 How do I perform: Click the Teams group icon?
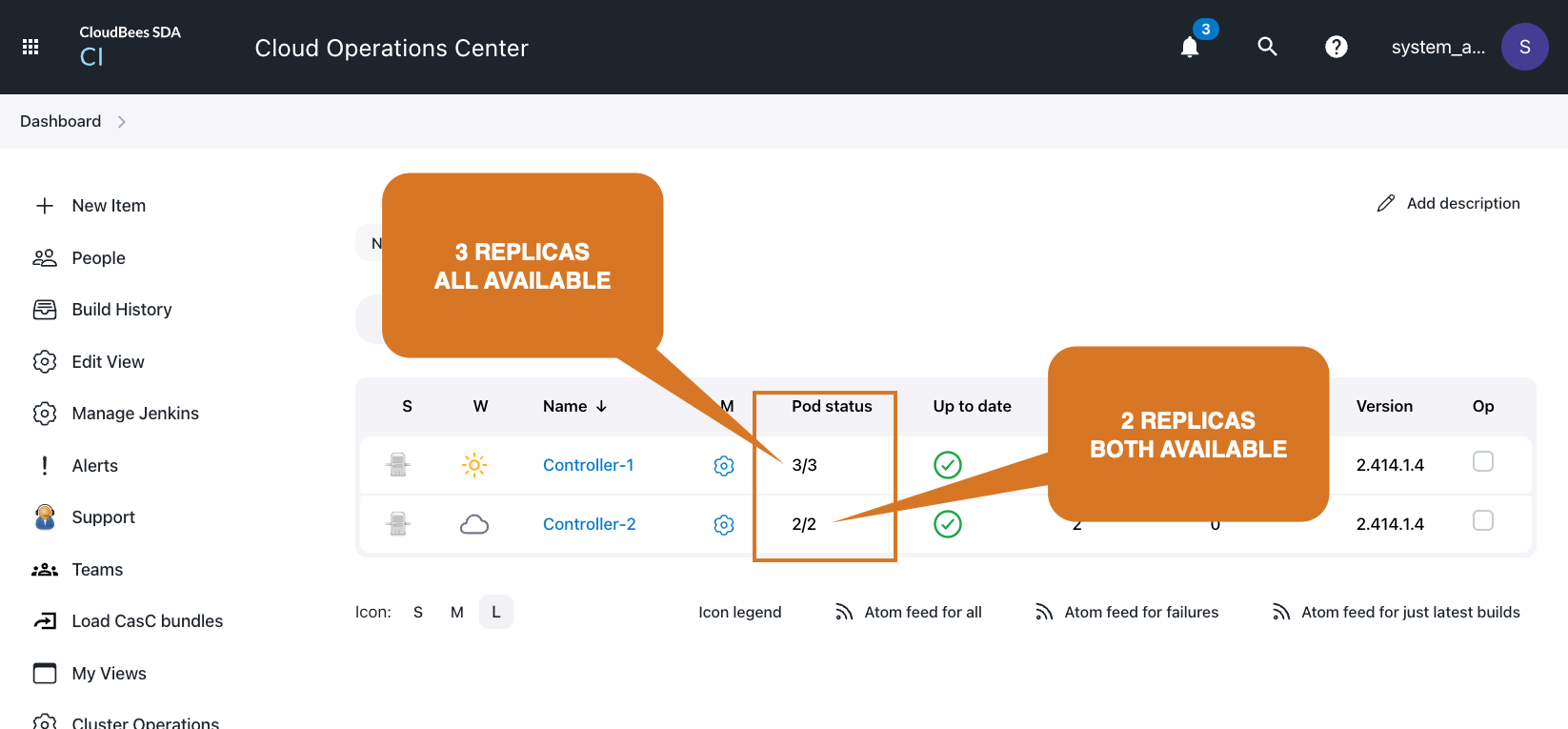45,570
